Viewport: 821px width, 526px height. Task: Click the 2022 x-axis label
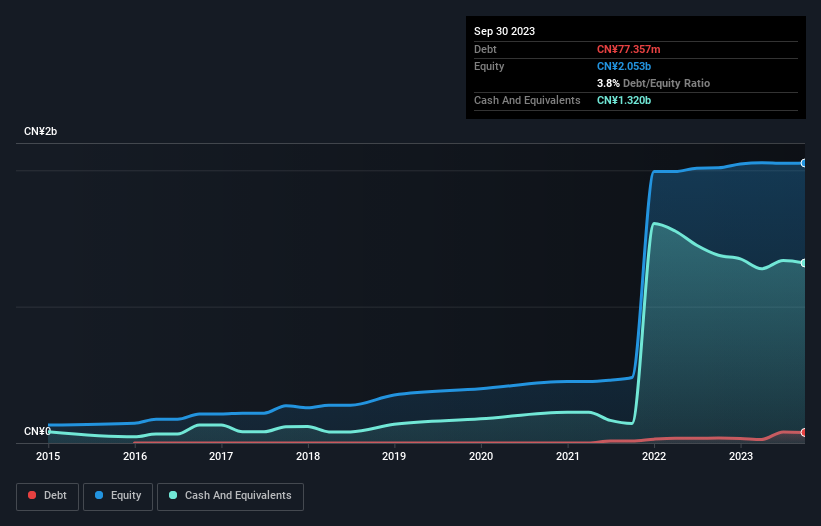(x=654, y=456)
